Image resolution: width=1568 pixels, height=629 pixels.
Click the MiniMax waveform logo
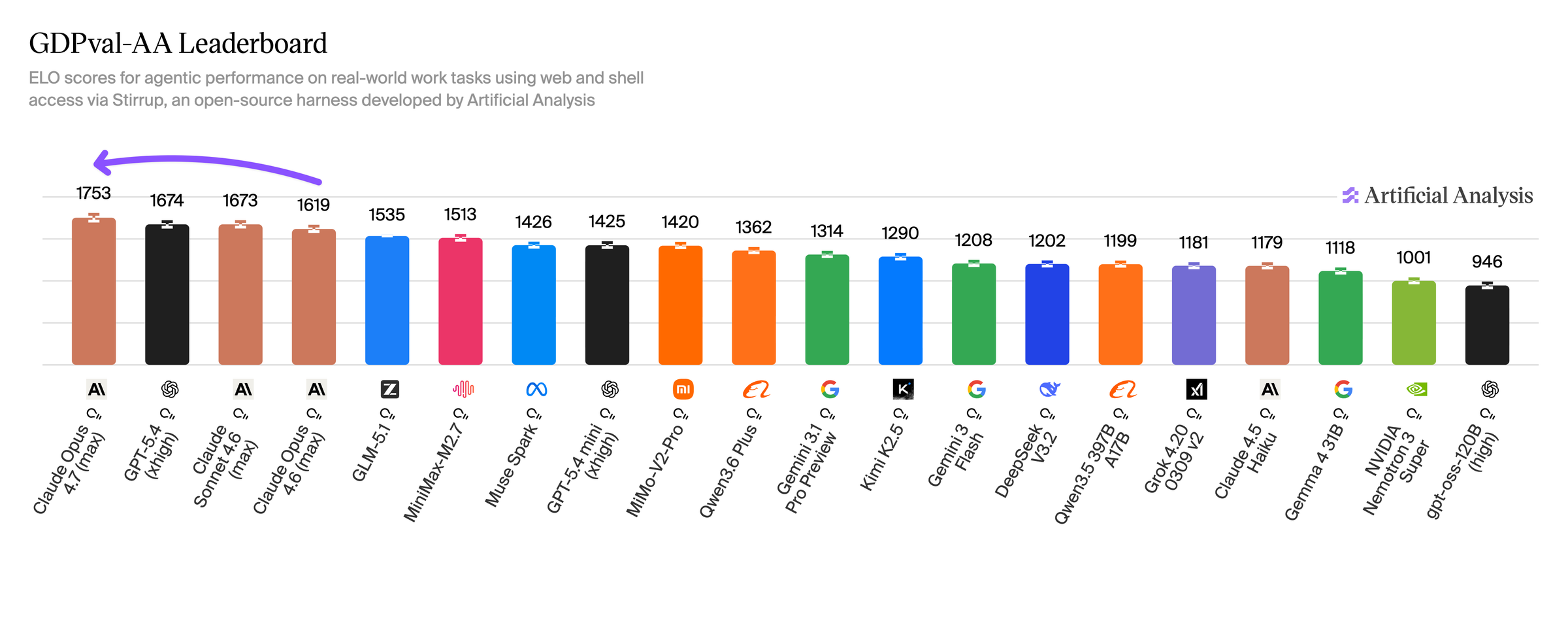463,390
